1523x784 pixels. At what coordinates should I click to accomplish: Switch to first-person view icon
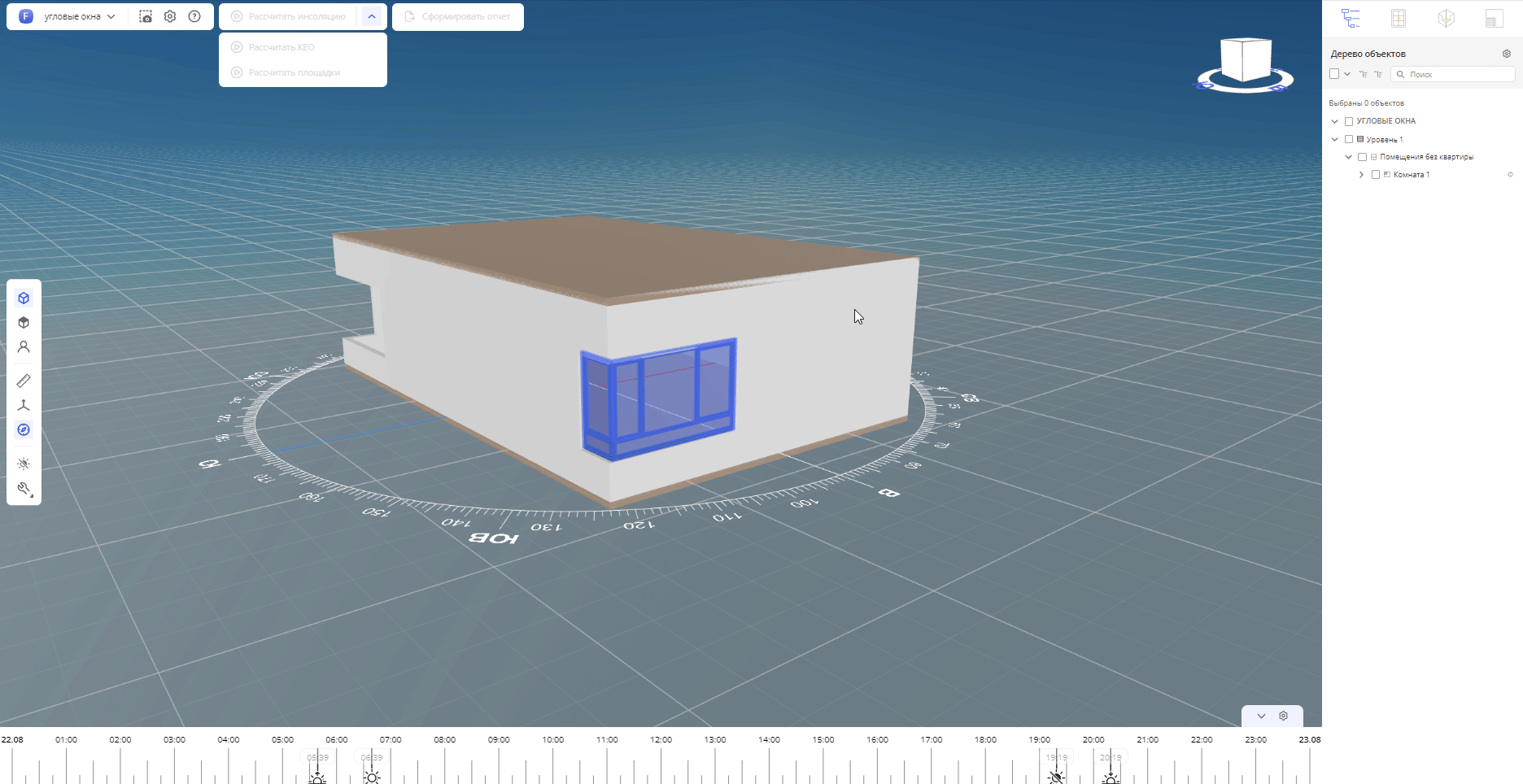[24, 347]
